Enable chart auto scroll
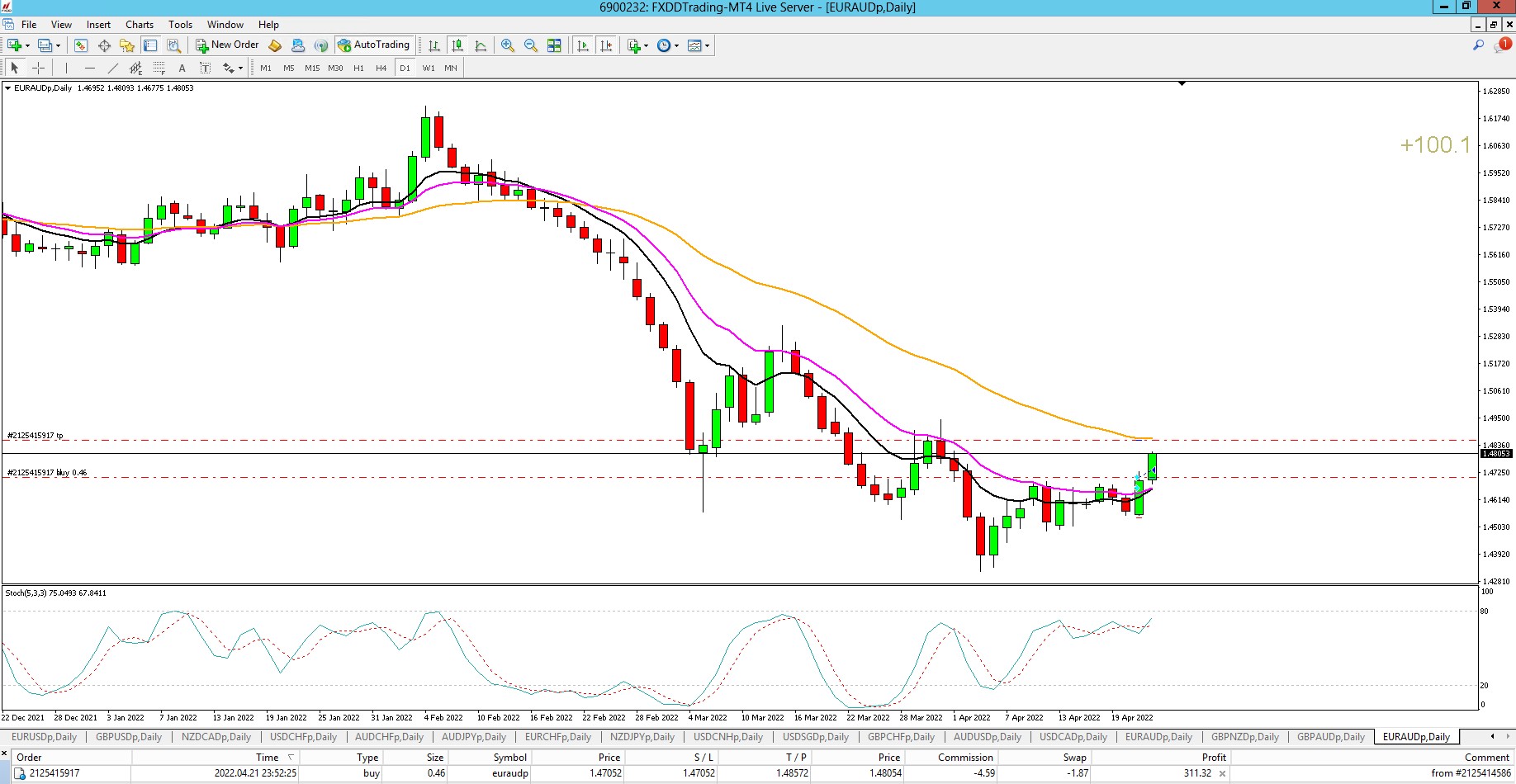 (x=583, y=45)
